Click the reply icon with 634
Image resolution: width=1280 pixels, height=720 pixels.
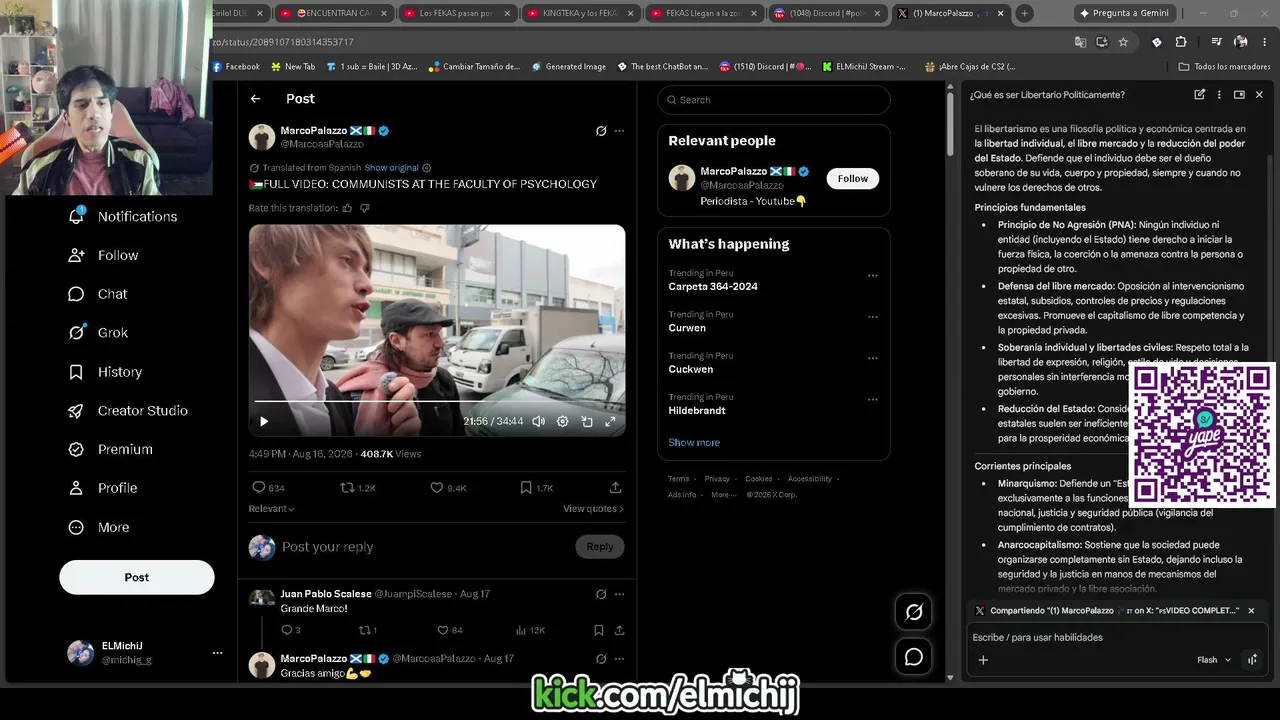point(268,488)
